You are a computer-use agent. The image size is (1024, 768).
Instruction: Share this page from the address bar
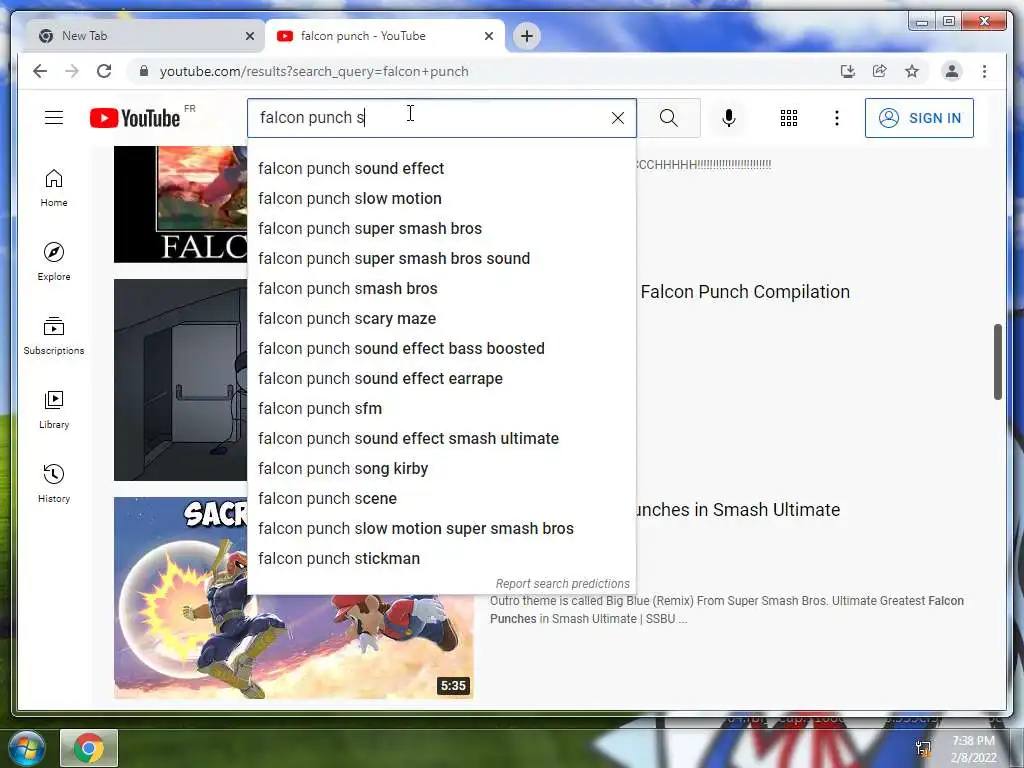click(x=880, y=71)
